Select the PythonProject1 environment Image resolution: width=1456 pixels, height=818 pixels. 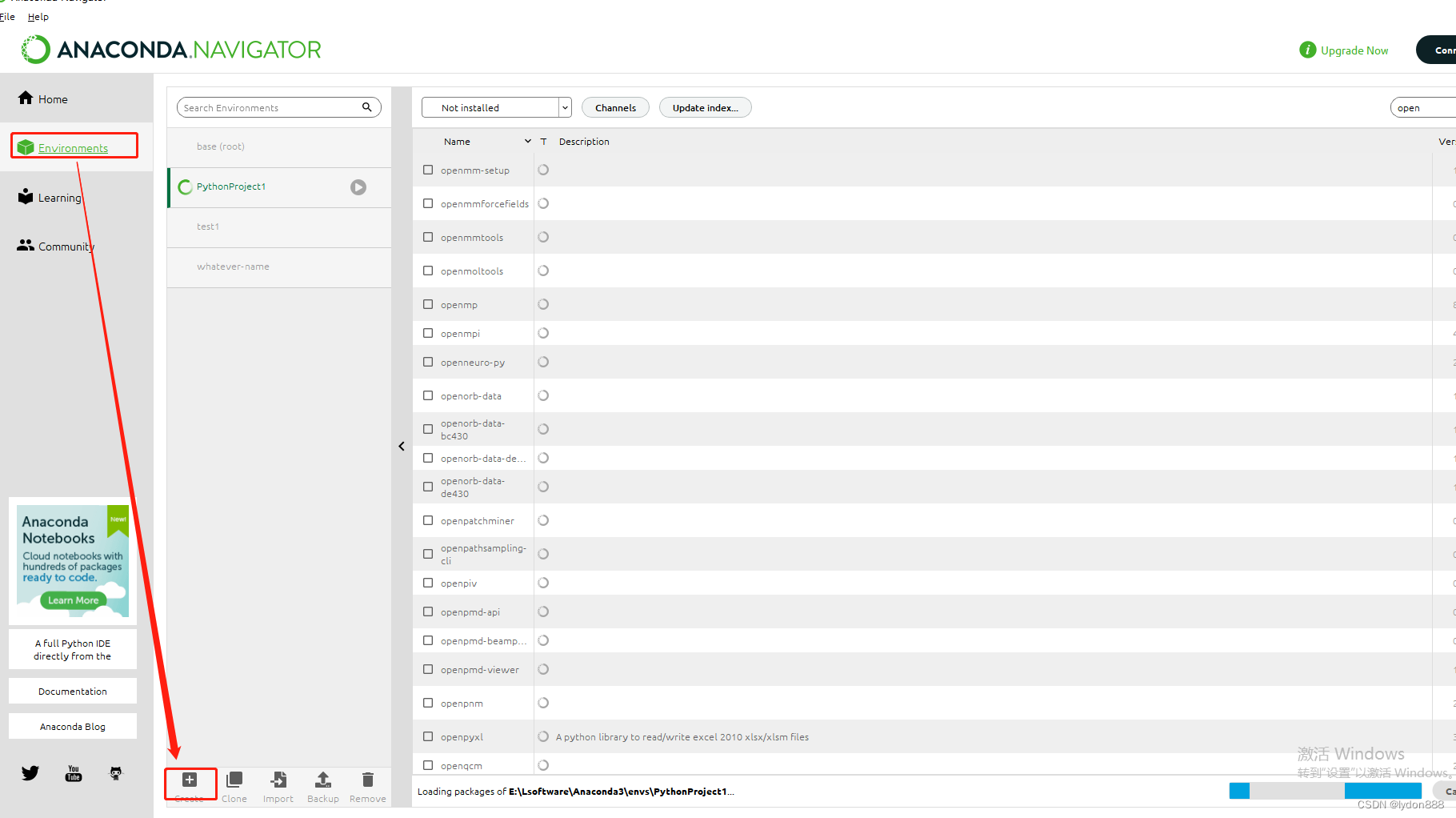point(279,186)
